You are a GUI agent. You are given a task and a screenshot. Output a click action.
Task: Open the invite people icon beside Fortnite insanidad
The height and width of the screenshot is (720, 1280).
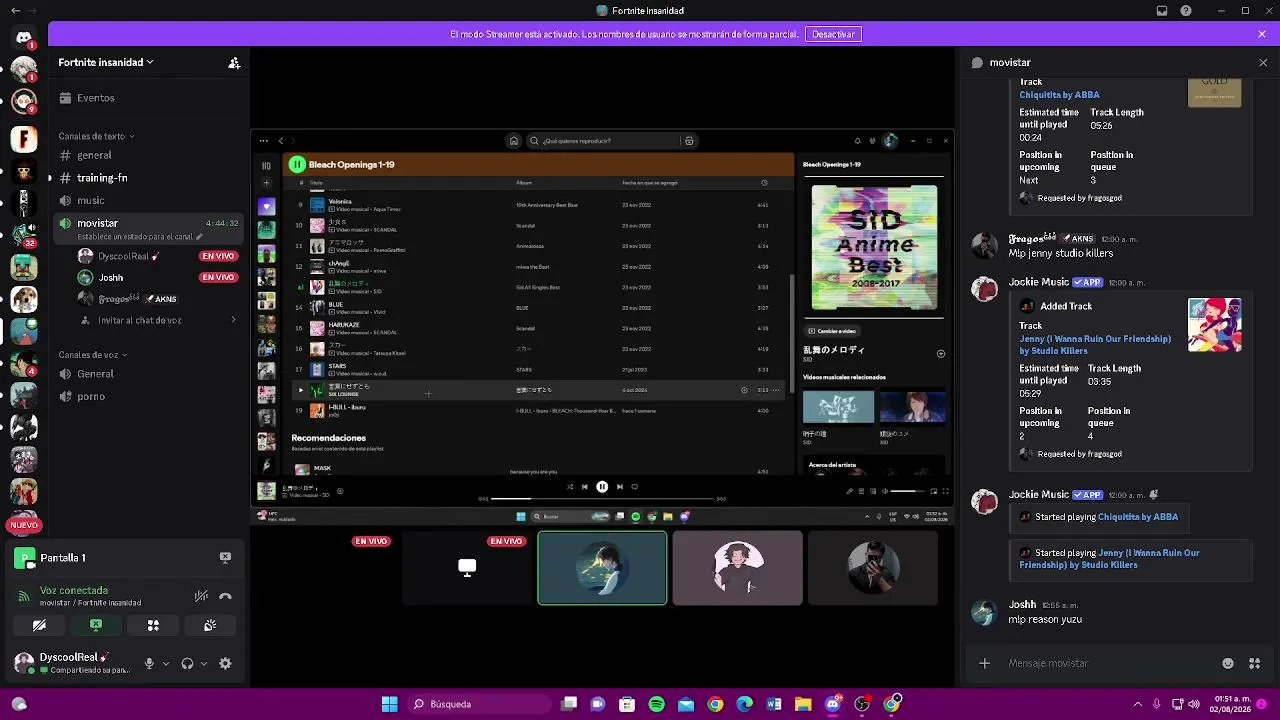[x=234, y=62]
